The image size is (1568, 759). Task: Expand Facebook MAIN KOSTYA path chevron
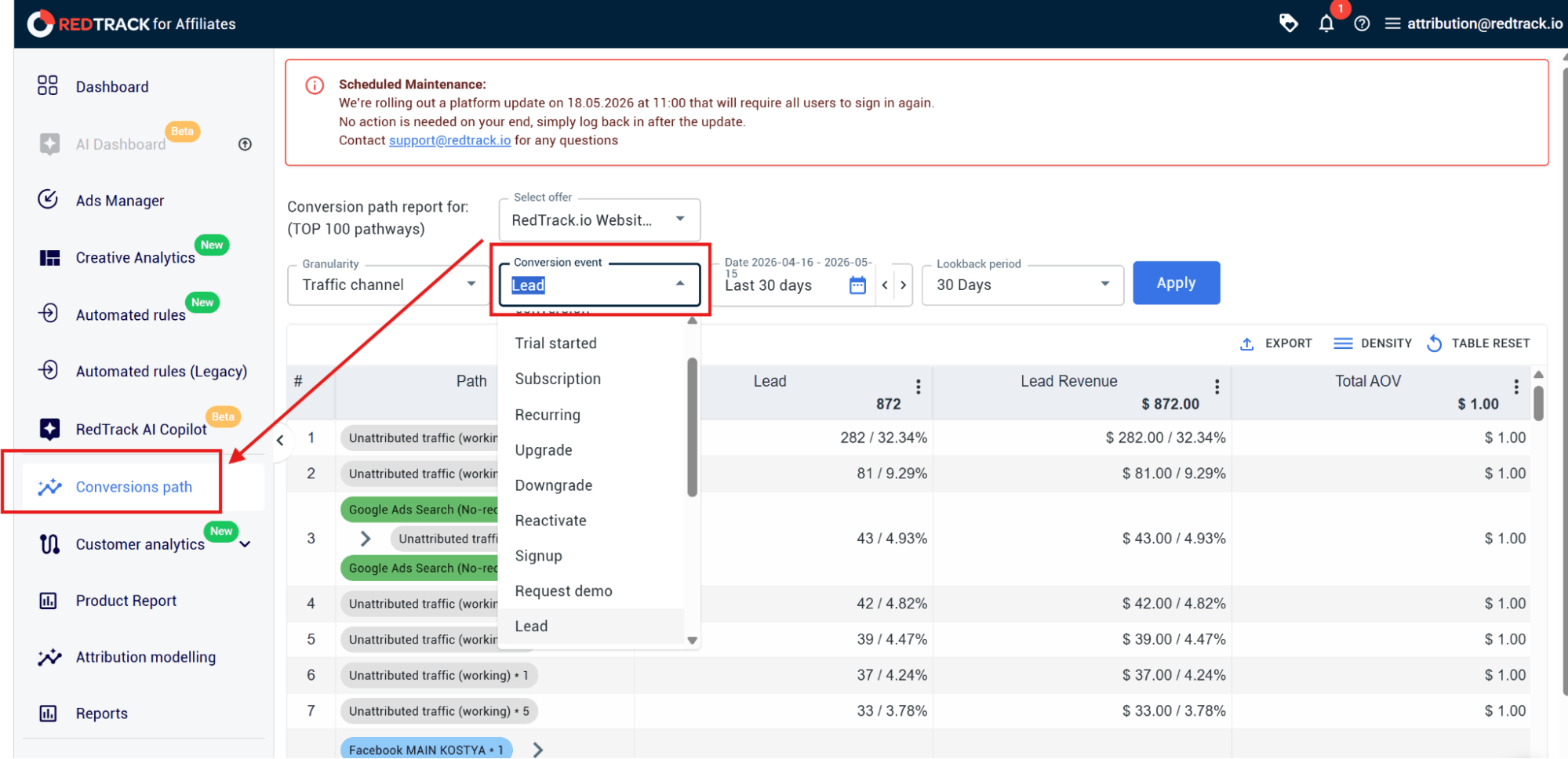(537, 750)
